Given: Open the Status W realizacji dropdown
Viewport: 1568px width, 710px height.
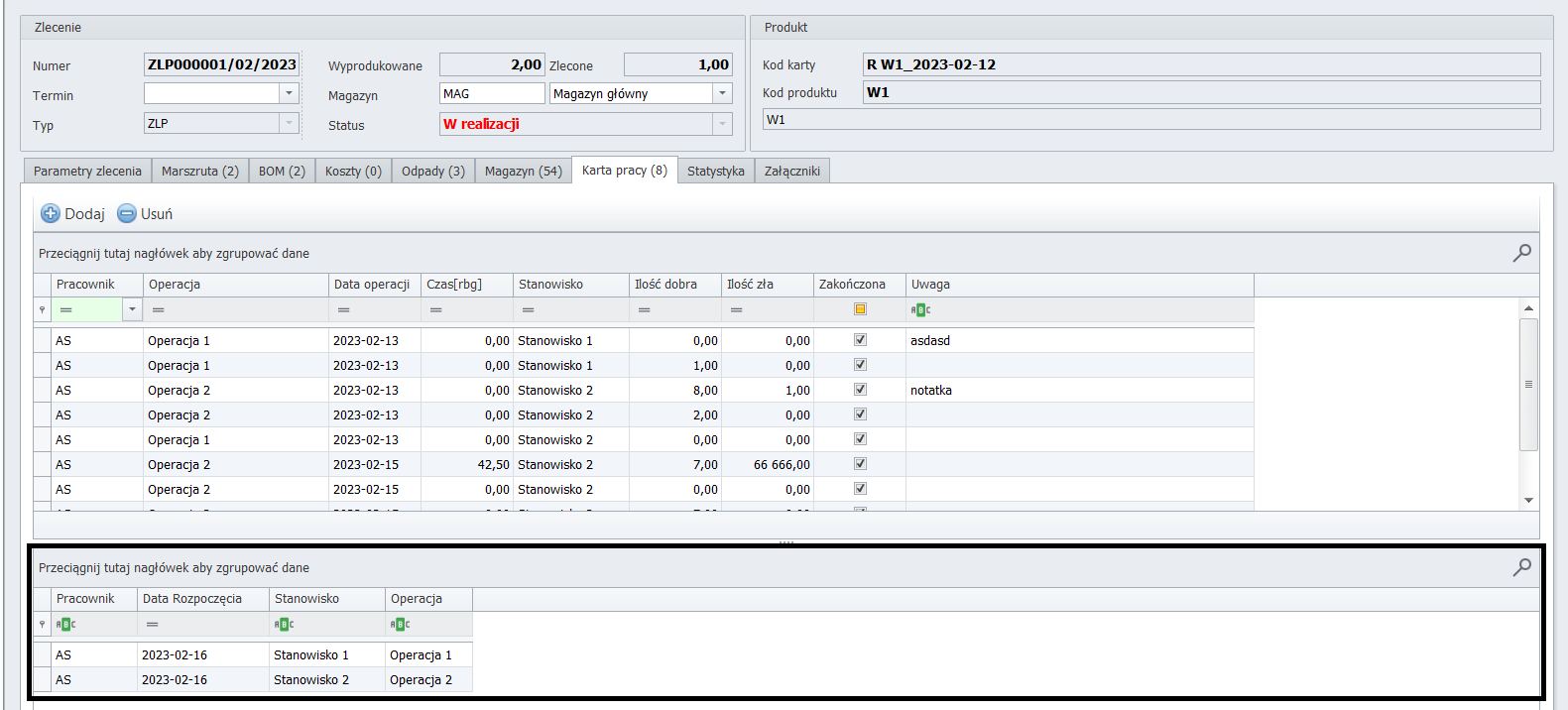Looking at the screenshot, I should click(722, 124).
